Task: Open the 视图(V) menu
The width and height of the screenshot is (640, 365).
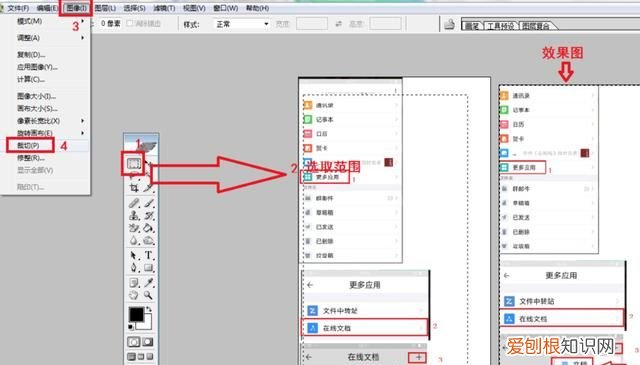Action: pyautogui.click(x=194, y=8)
